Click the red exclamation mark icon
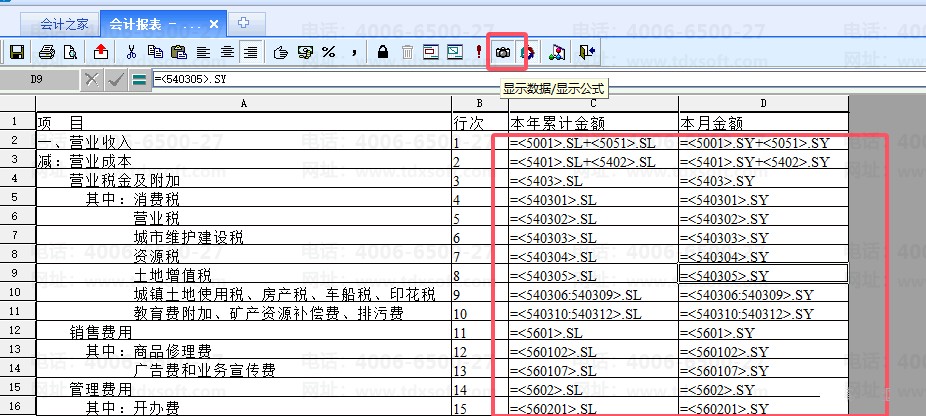 click(479, 50)
